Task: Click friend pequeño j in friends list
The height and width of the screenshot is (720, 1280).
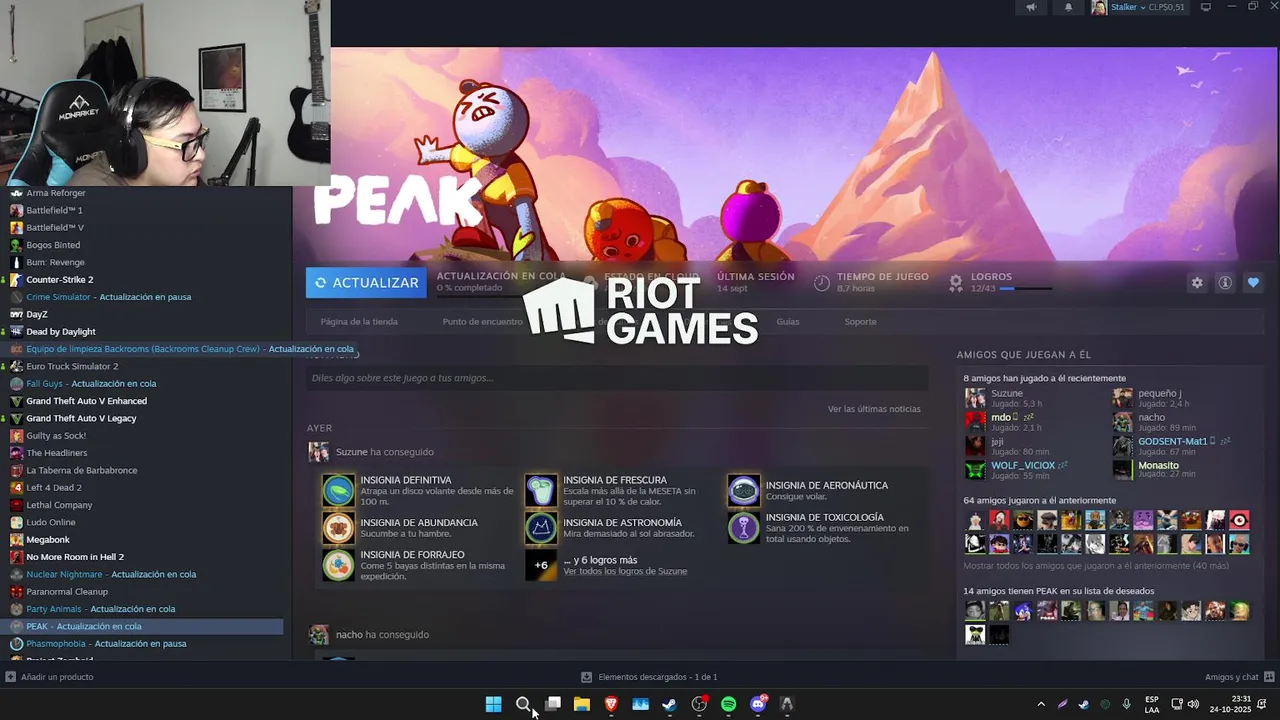Action: pos(1159,393)
